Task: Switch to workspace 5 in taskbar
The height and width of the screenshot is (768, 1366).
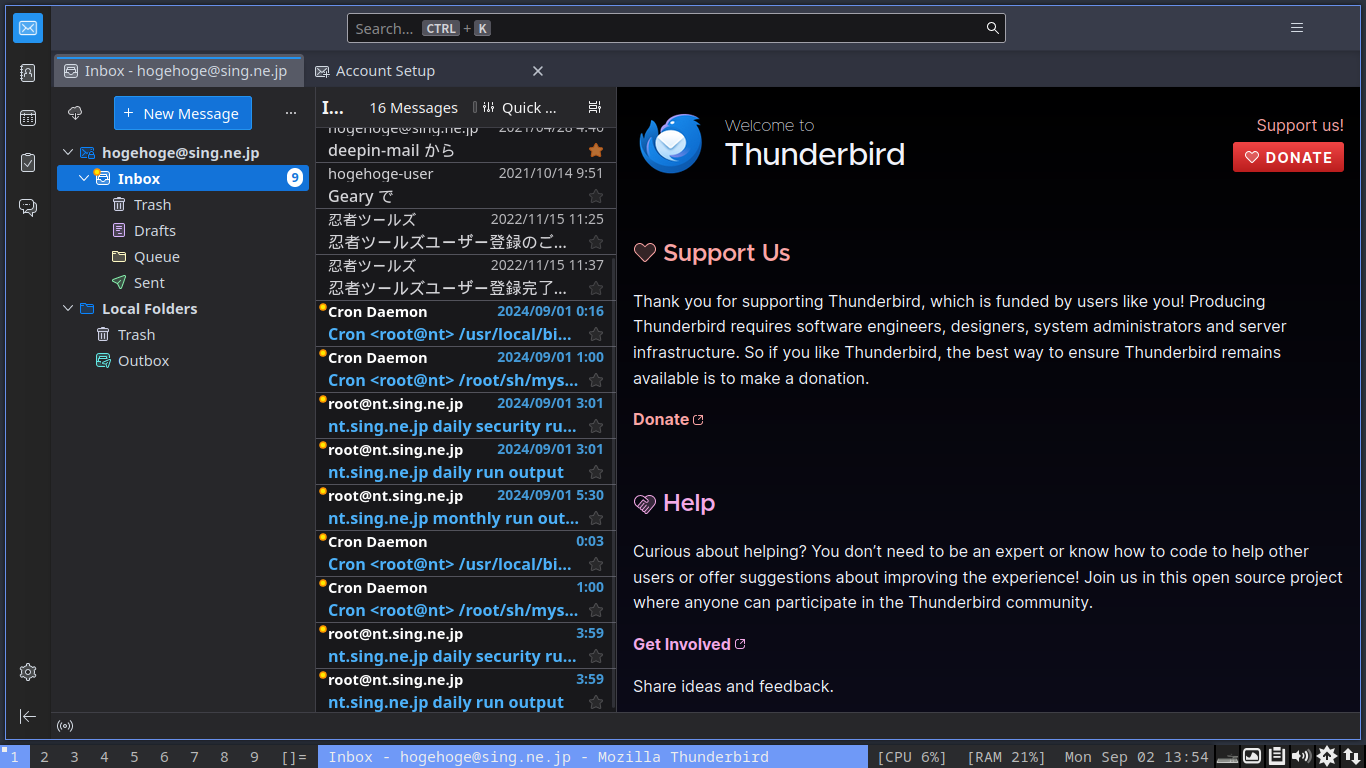Action: click(134, 757)
